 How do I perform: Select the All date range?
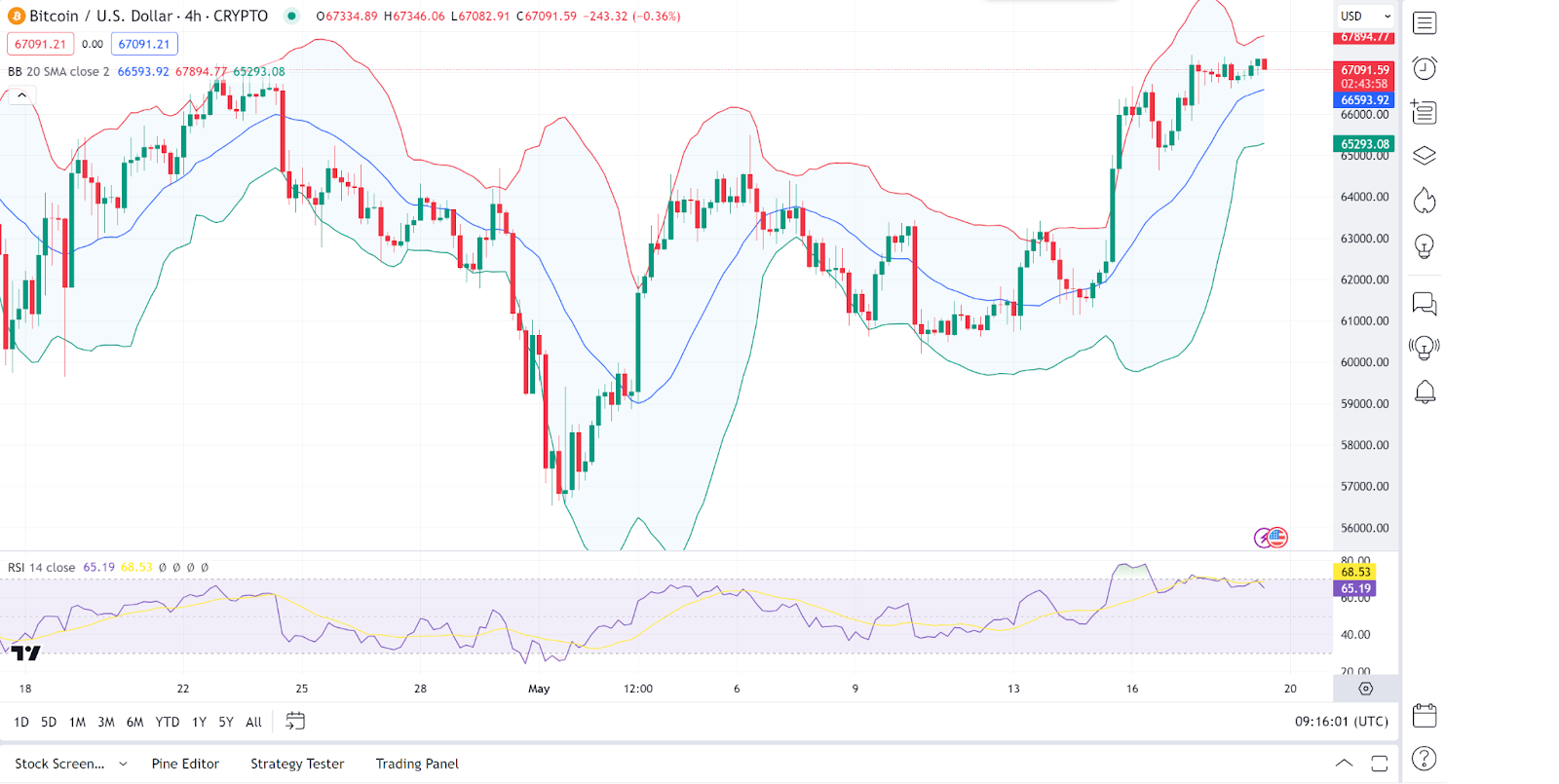253,722
